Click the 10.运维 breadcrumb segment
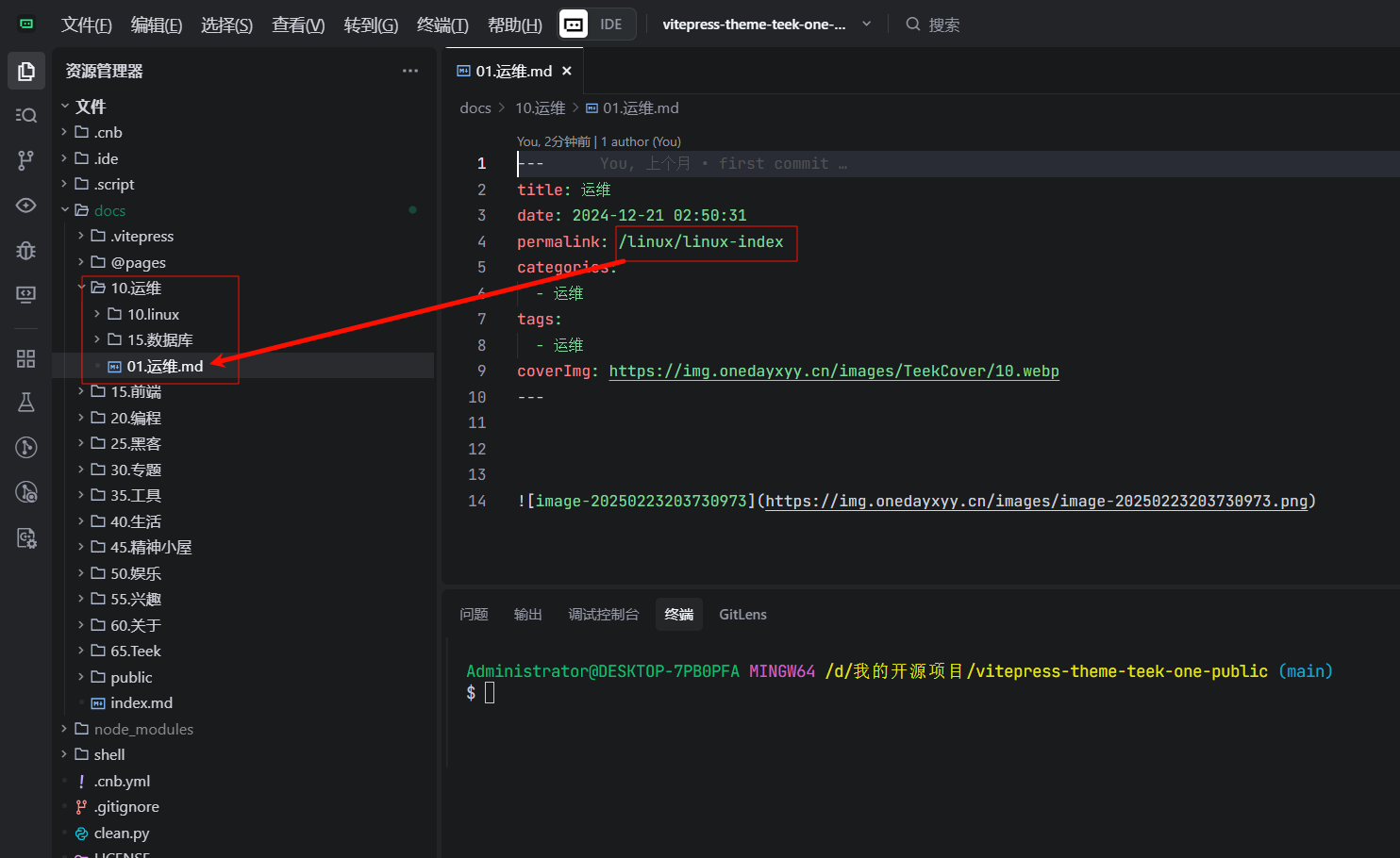Viewport: 1400px width, 858px height. coord(540,108)
